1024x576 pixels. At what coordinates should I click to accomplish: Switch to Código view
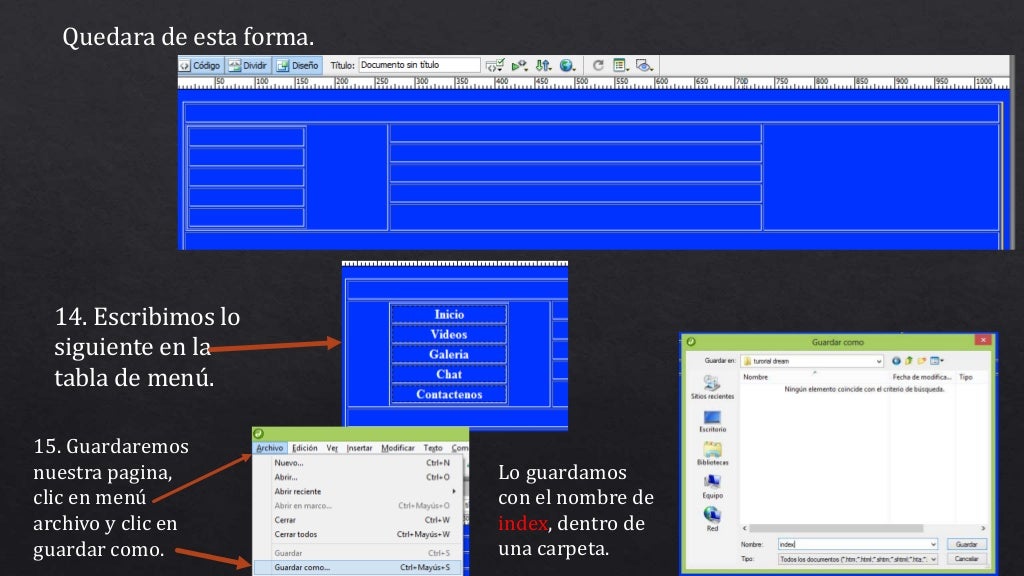(200, 65)
